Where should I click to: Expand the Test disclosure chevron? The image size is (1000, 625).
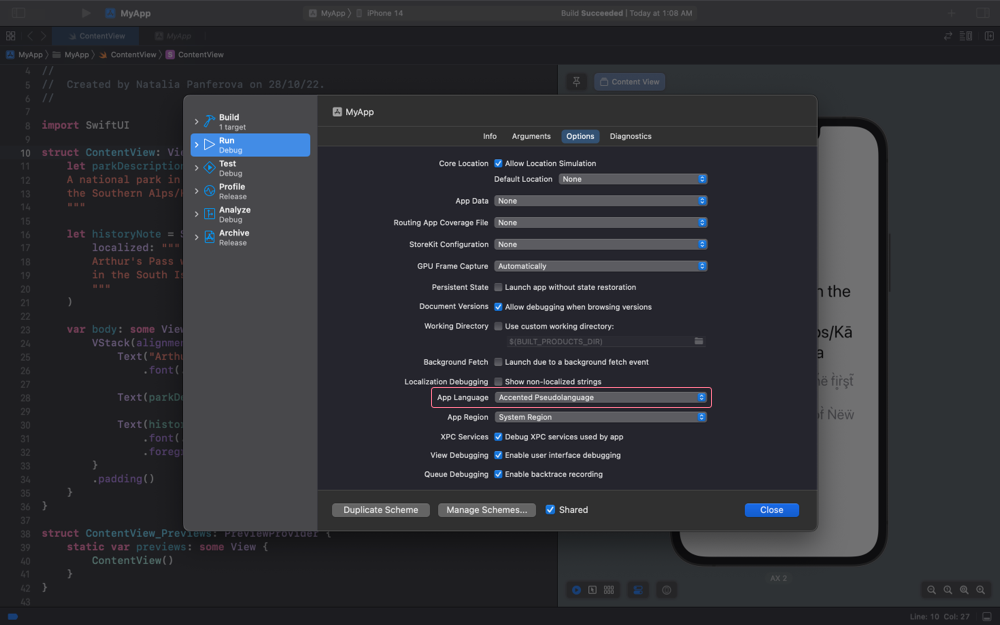tap(196, 168)
